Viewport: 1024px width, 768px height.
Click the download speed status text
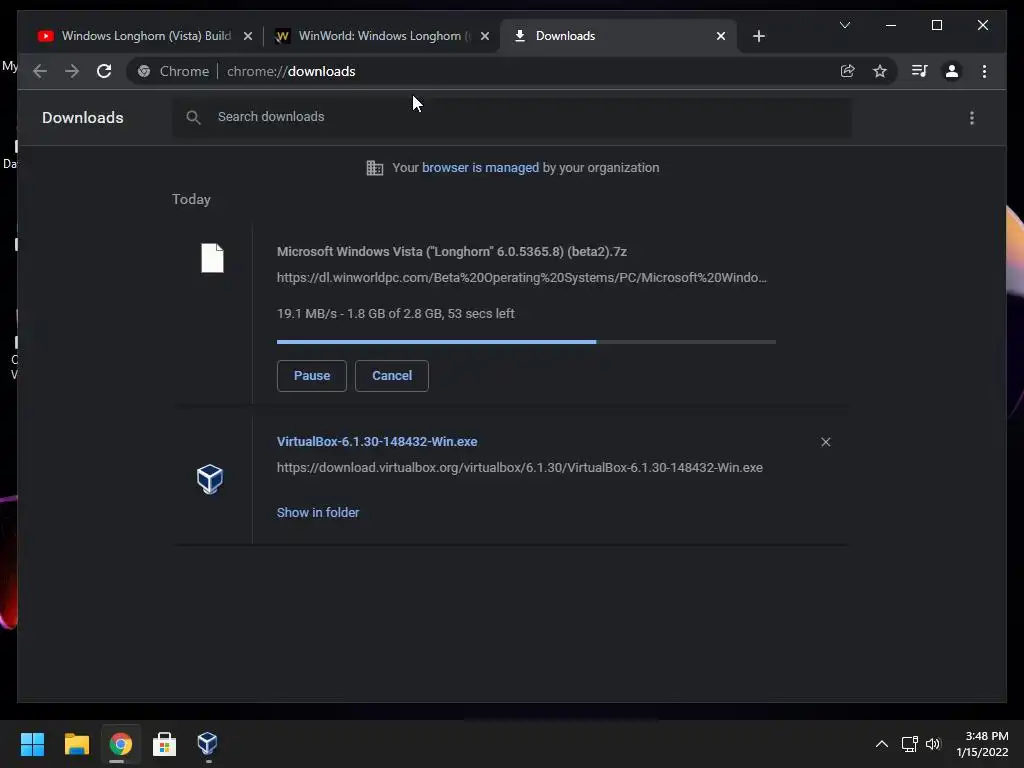click(396, 313)
